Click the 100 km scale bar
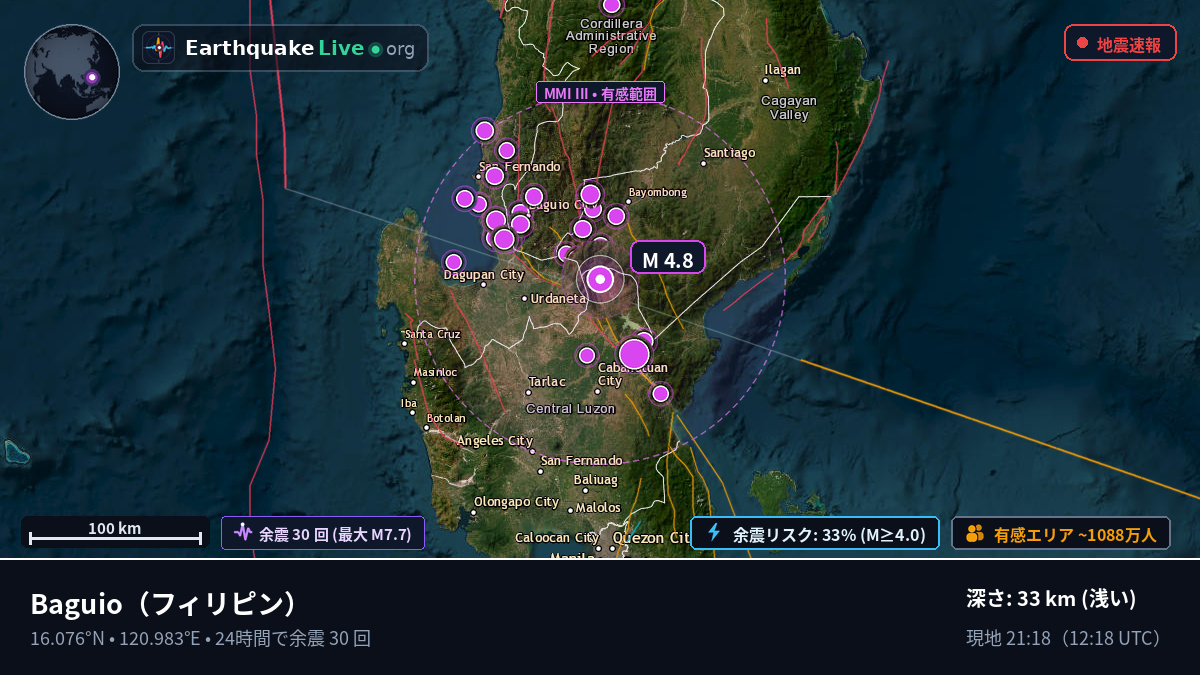 (115, 533)
